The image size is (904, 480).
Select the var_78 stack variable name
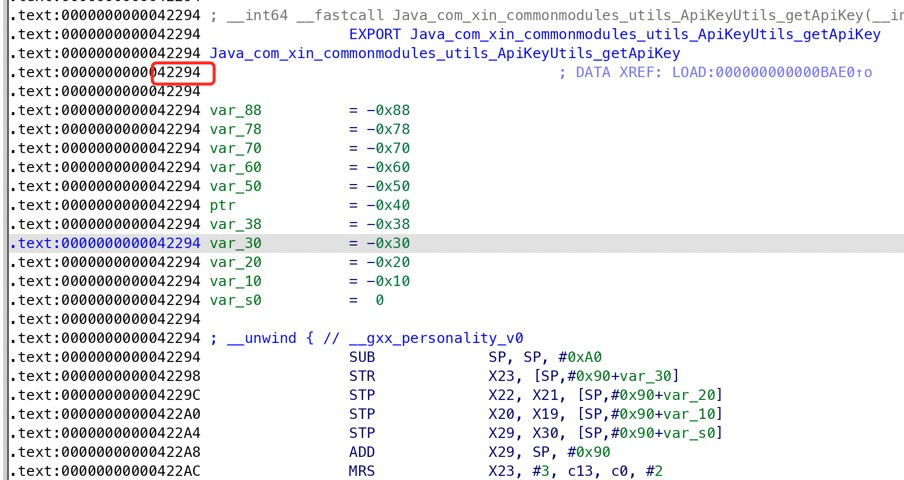click(235, 129)
